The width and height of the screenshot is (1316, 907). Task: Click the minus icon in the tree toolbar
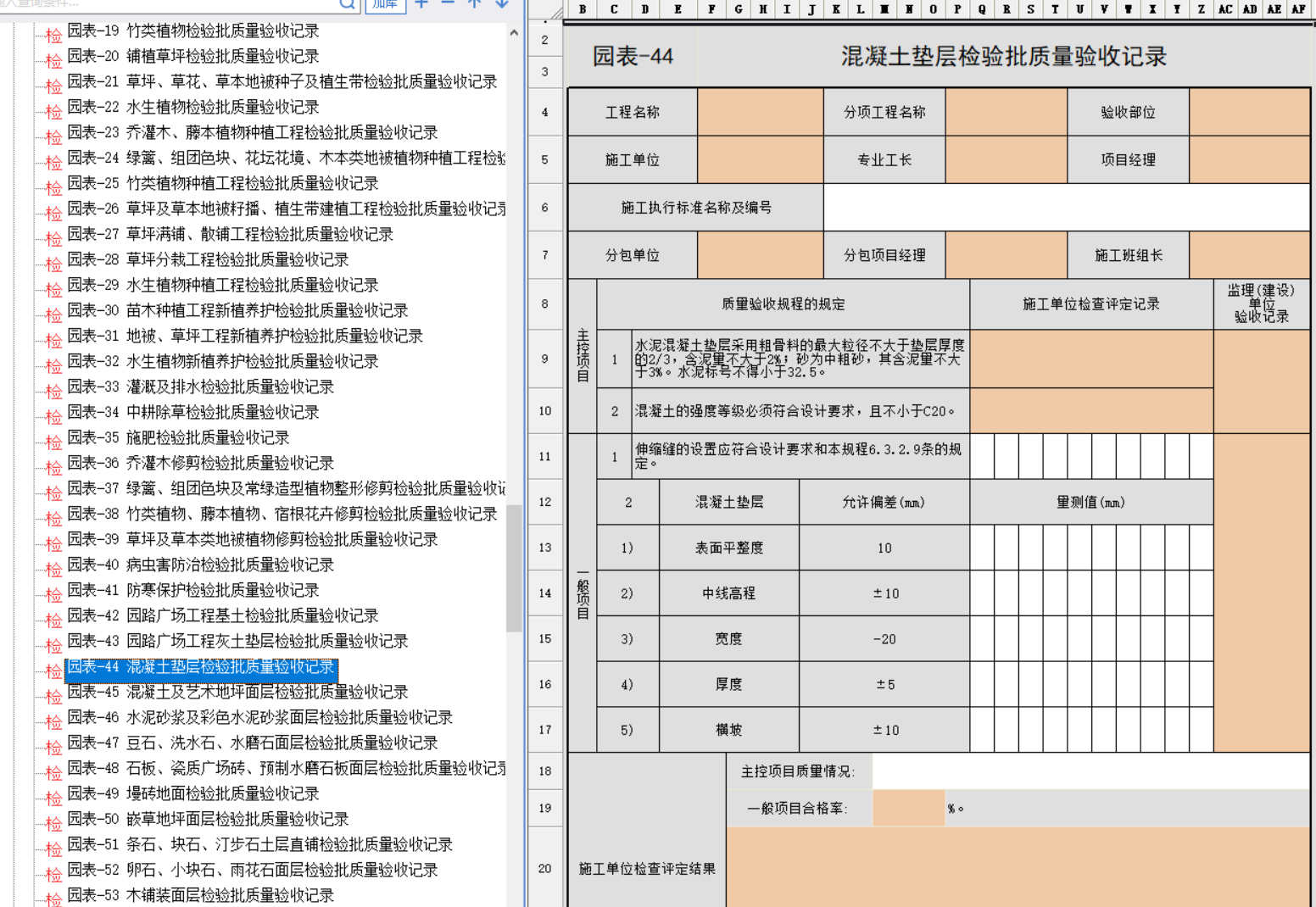(x=448, y=4)
